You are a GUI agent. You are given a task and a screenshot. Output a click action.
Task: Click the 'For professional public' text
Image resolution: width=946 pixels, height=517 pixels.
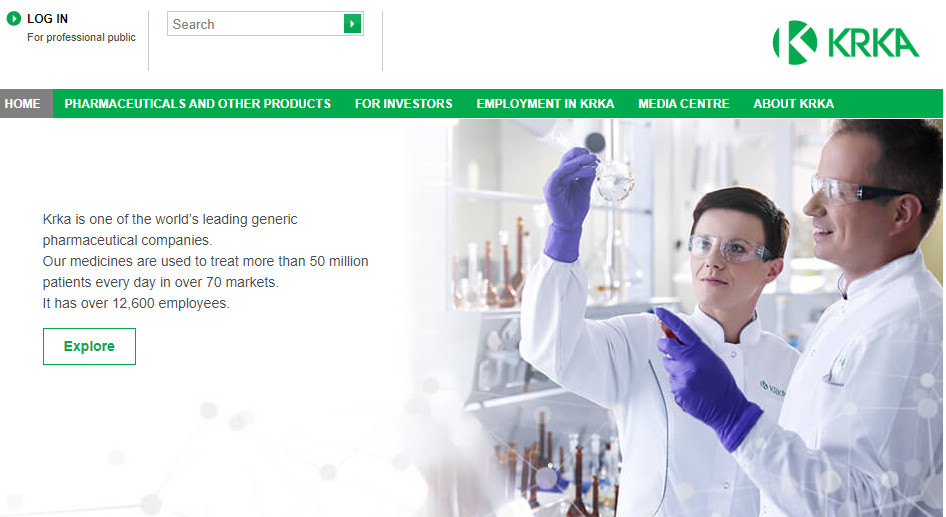(x=81, y=37)
